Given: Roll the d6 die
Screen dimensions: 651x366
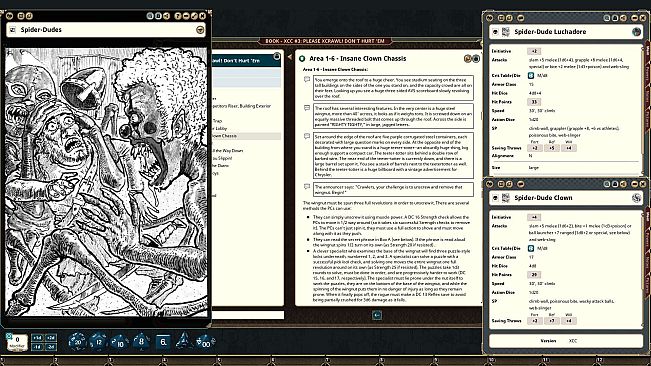Looking at the screenshot, I should (x=163, y=342).
